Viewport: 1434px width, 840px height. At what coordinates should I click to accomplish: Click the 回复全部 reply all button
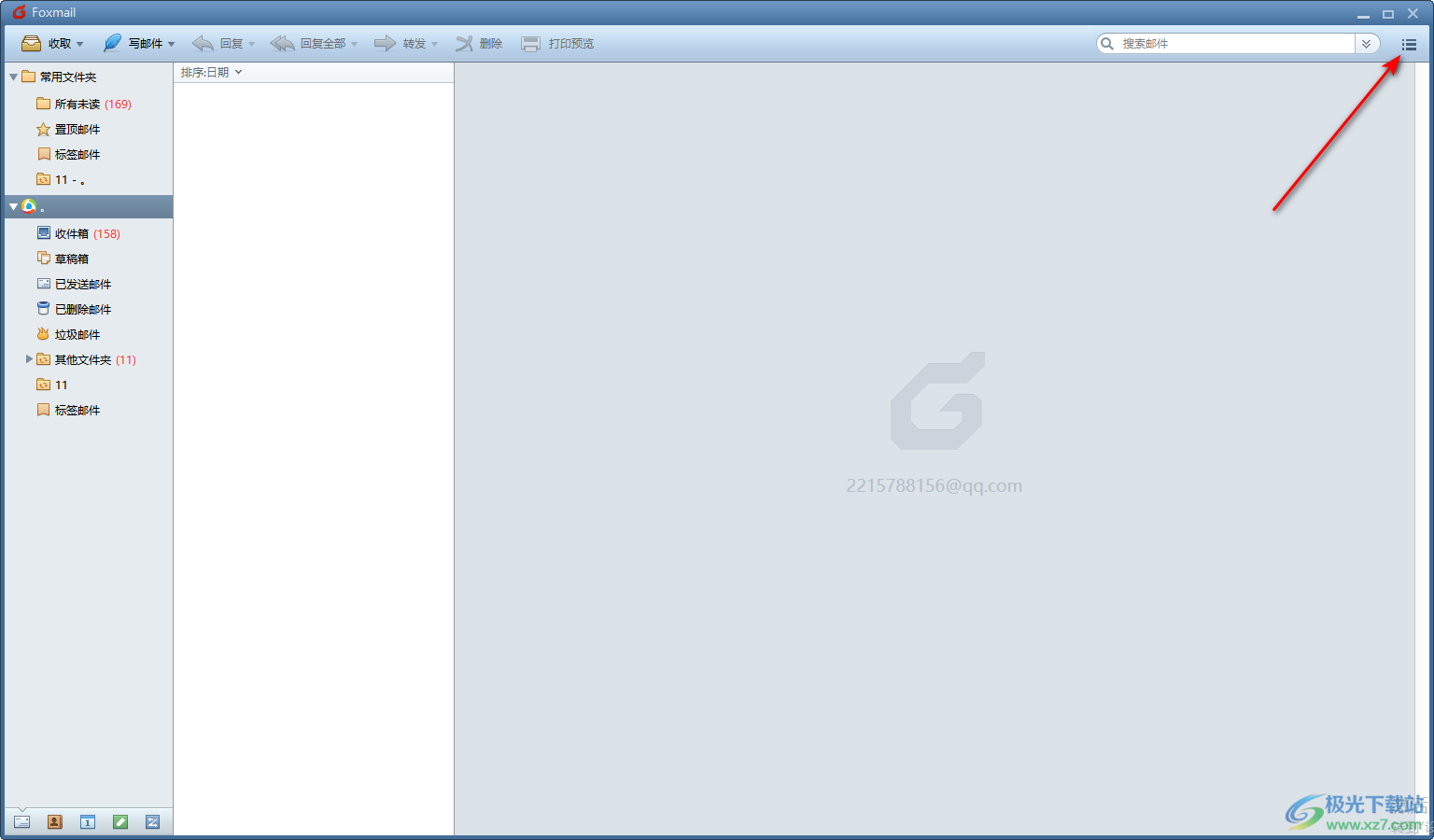point(307,44)
